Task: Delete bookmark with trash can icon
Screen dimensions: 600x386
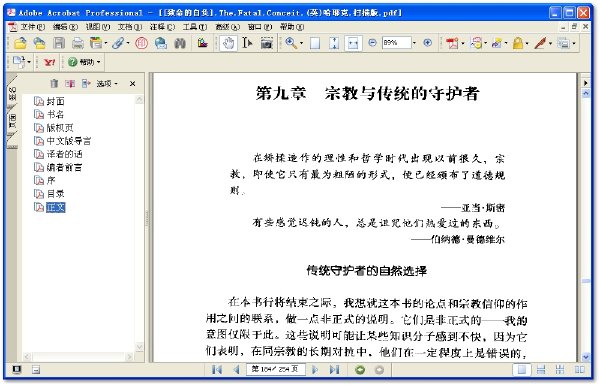Action: click(x=54, y=83)
